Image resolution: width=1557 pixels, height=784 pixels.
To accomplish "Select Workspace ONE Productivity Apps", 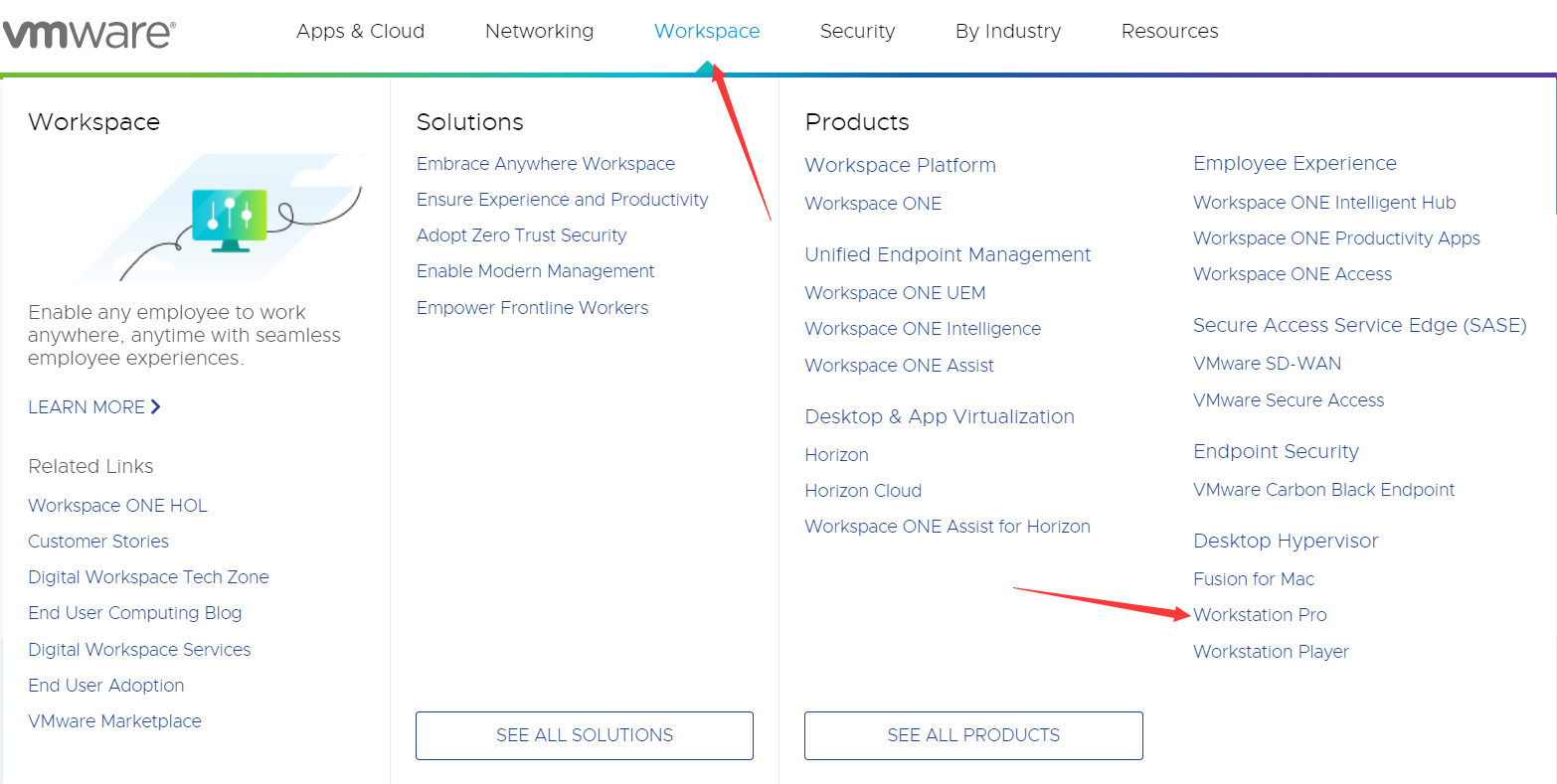I will click(x=1337, y=238).
